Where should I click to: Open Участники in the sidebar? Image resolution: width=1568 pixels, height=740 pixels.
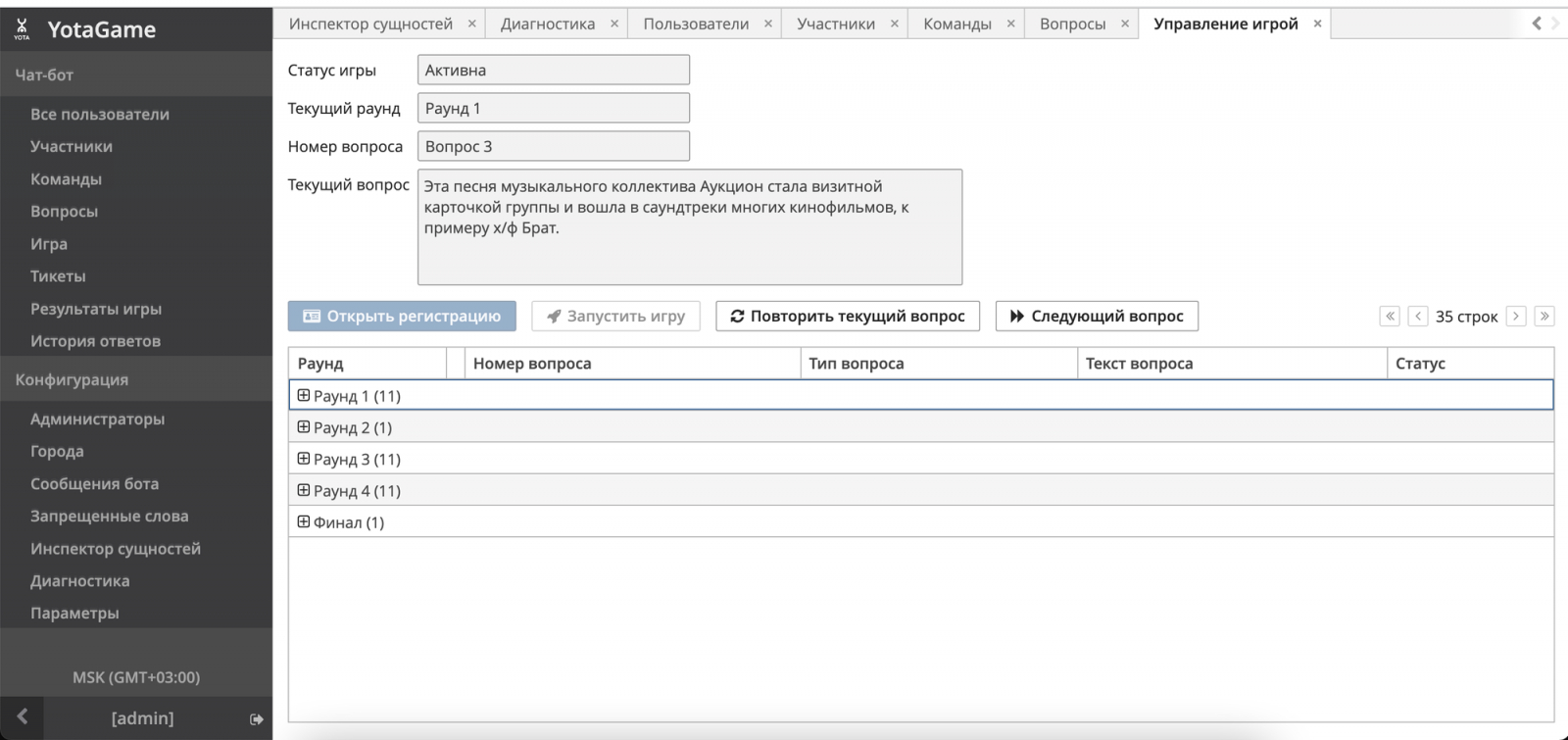72,146
